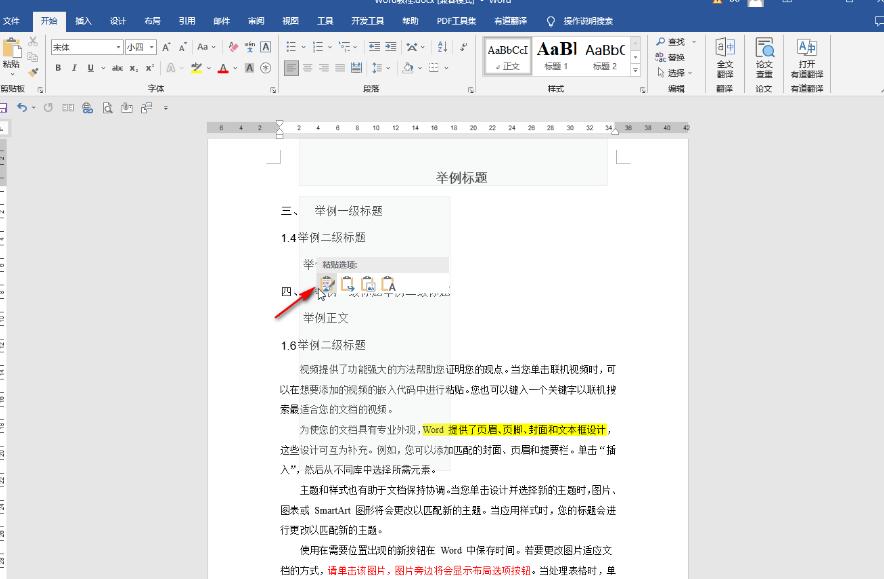Select the Merge Formatting paste option

[x=348, y=285]
